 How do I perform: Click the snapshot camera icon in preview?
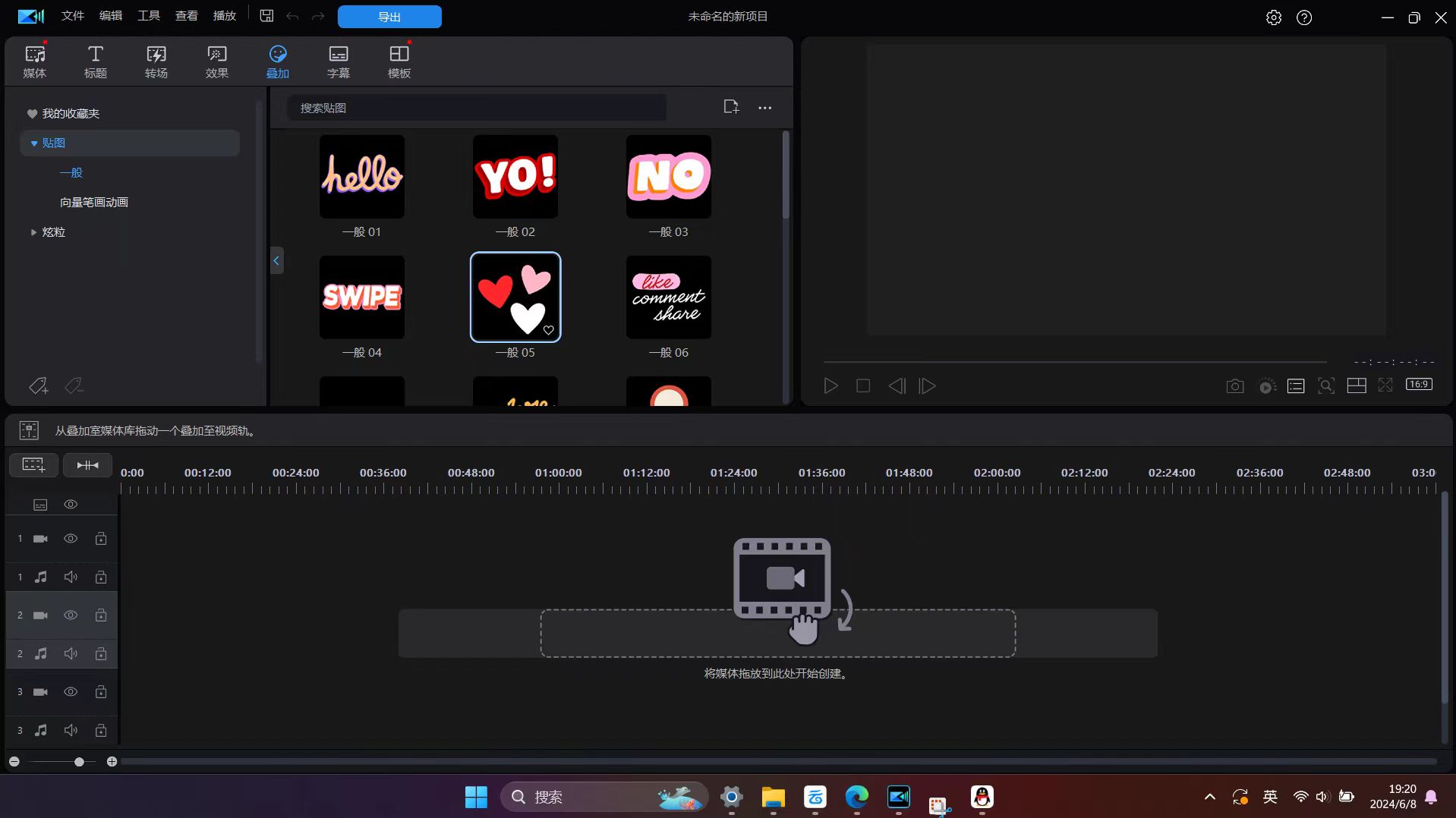pos(1234,386)
